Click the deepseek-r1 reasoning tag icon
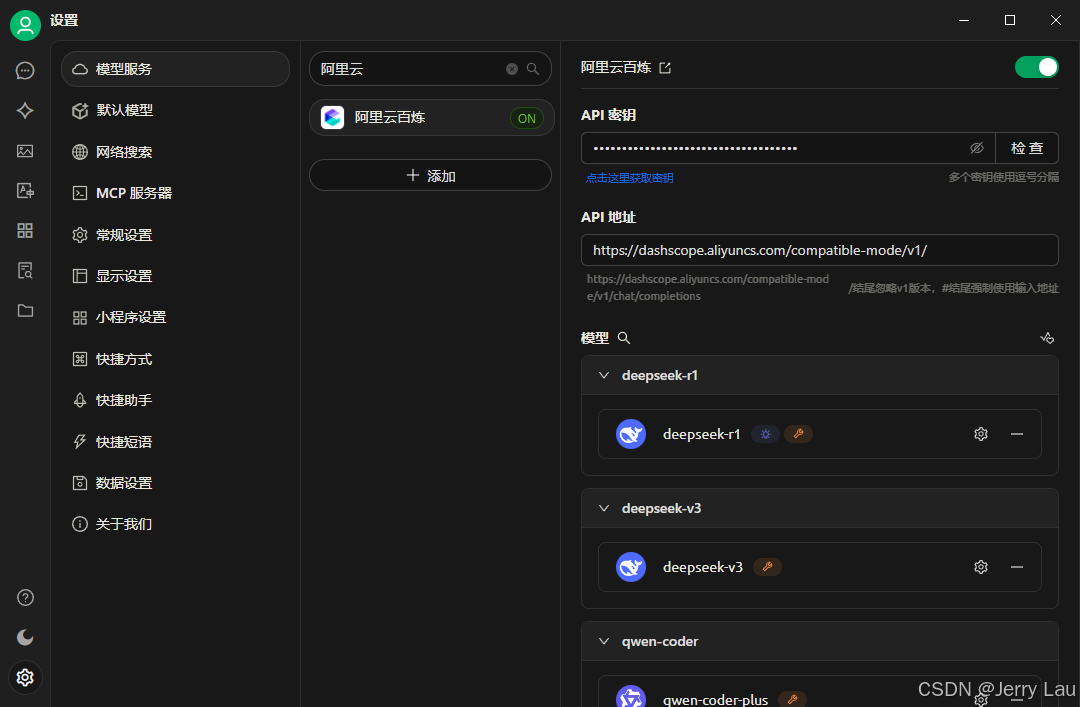Screen dimensions: 1080x707 (765, 434)
